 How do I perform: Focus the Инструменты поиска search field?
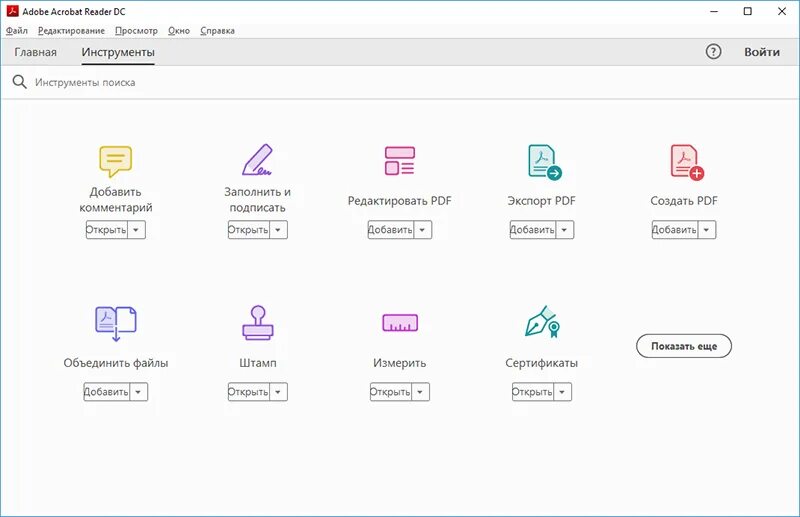pyautogui.click(x=400, y=82)
